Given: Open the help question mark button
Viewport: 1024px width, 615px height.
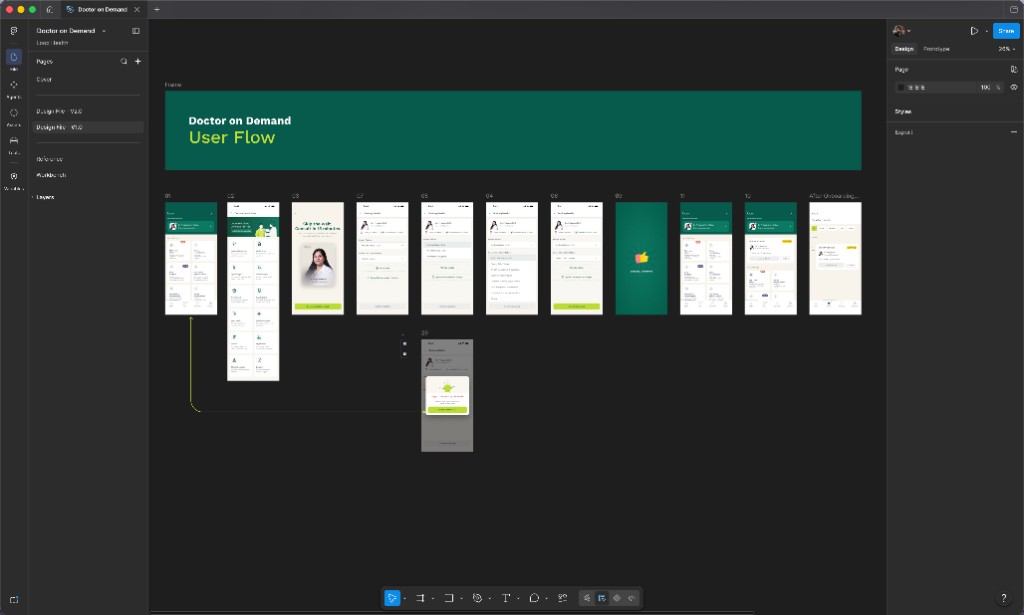Looking at the screenshot, I should [x=1004, y=598].
